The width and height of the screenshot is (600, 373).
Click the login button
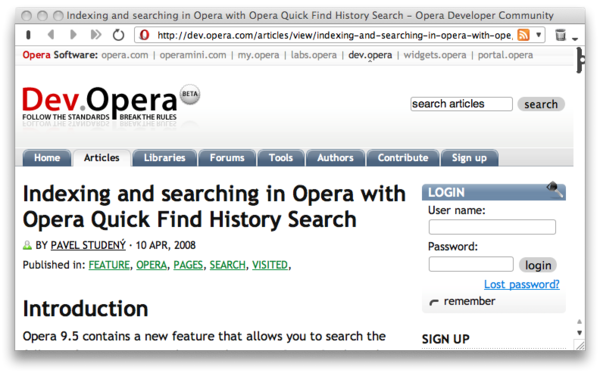pos(538,265)
